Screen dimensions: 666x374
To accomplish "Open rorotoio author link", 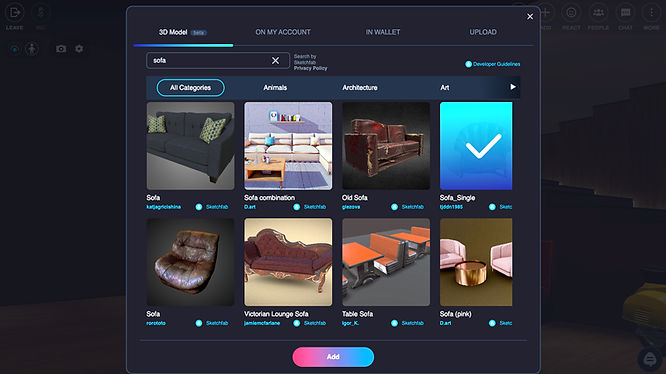I will pyautogui.click(x=156, y=323).
